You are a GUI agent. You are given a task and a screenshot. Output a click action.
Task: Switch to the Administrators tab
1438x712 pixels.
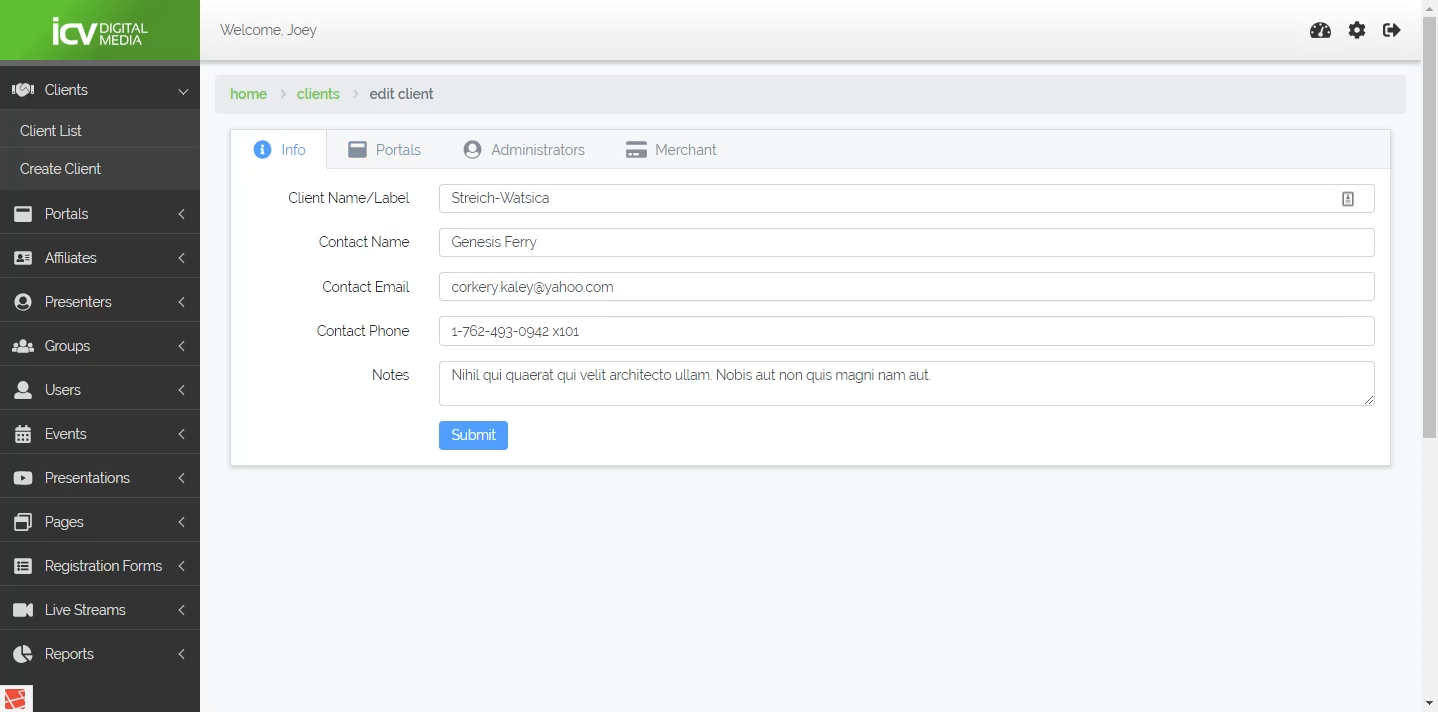[524, 150]
